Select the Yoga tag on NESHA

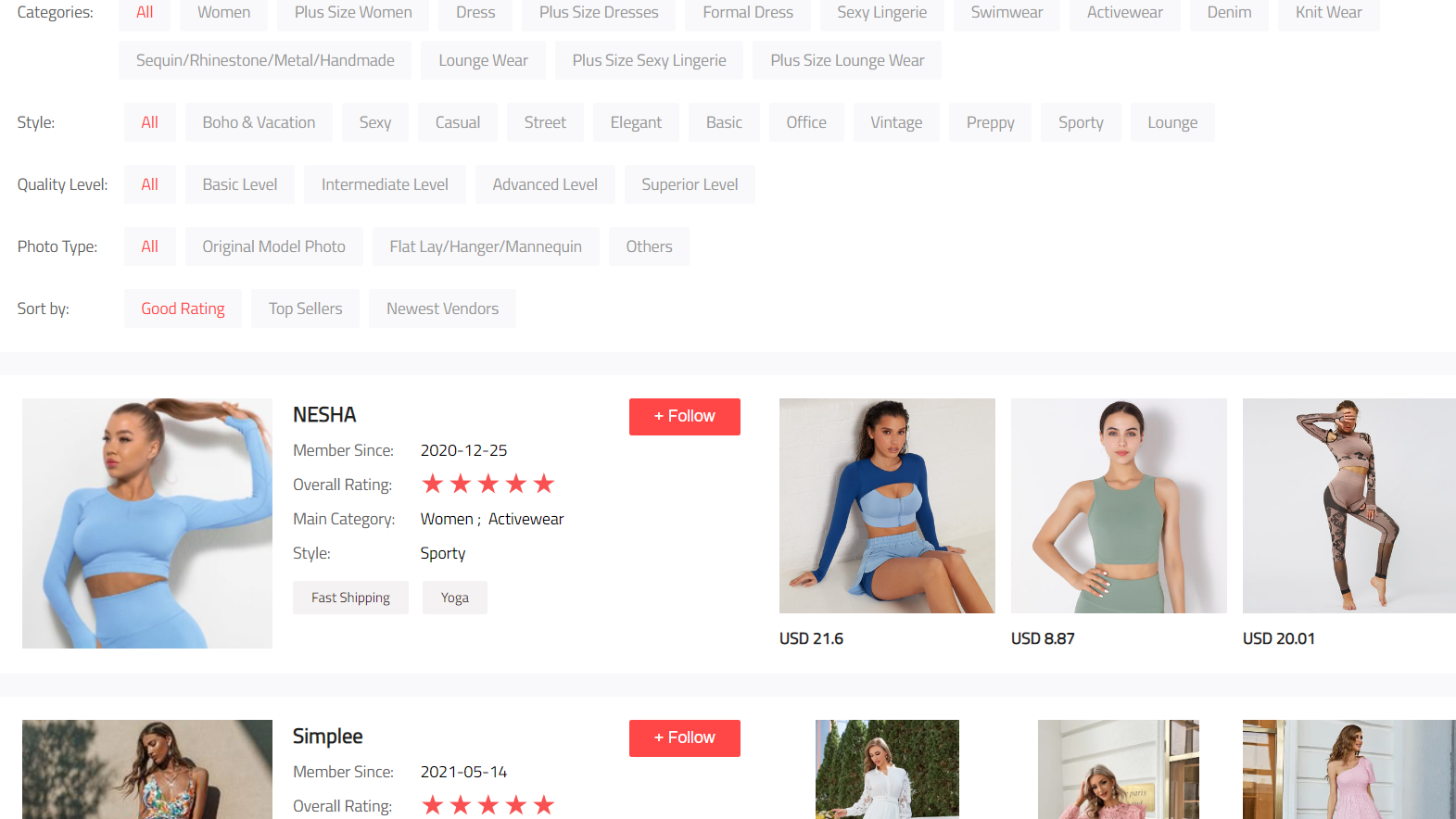tap(454, 598)
